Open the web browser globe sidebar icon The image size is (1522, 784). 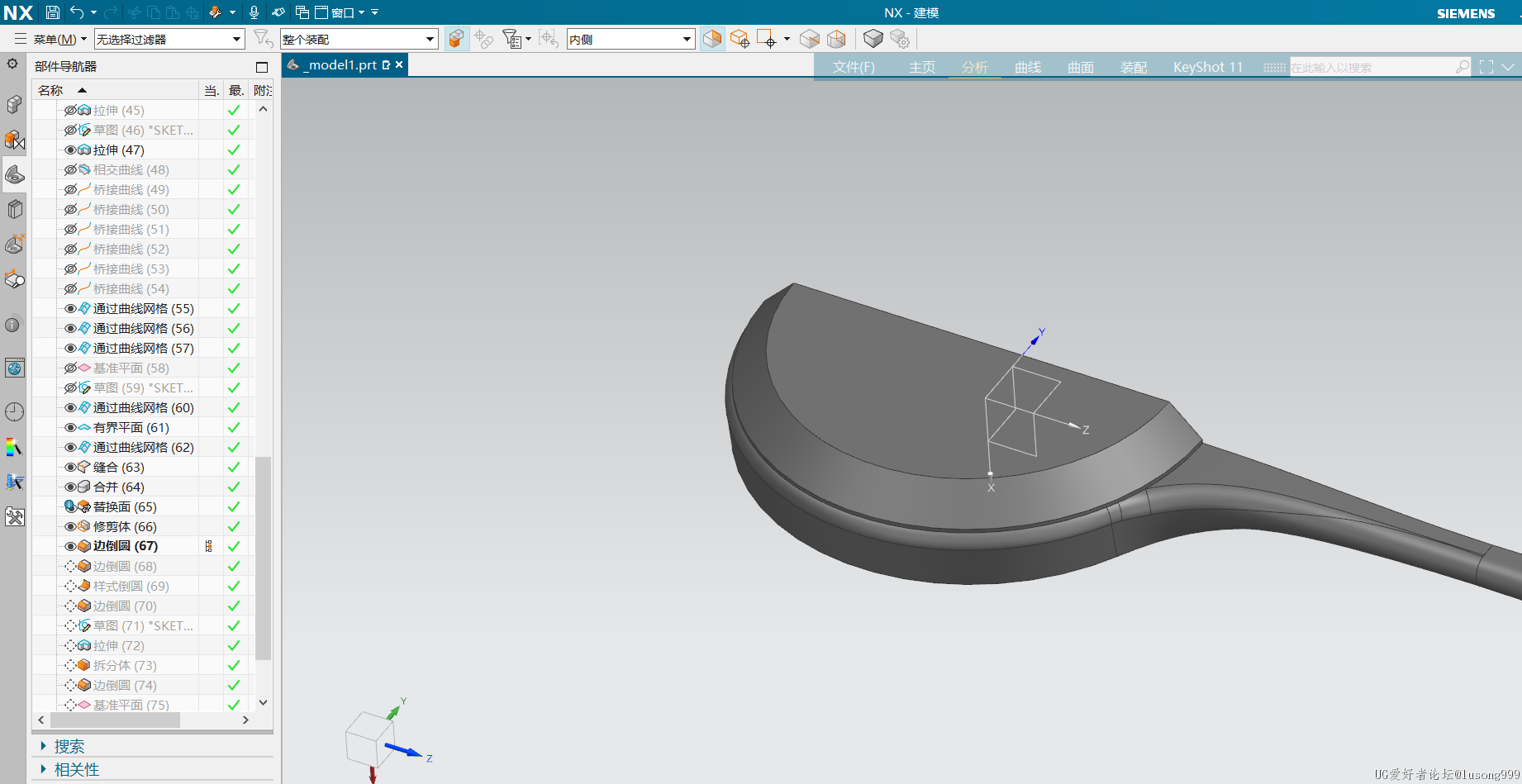(x=14, y=368)
